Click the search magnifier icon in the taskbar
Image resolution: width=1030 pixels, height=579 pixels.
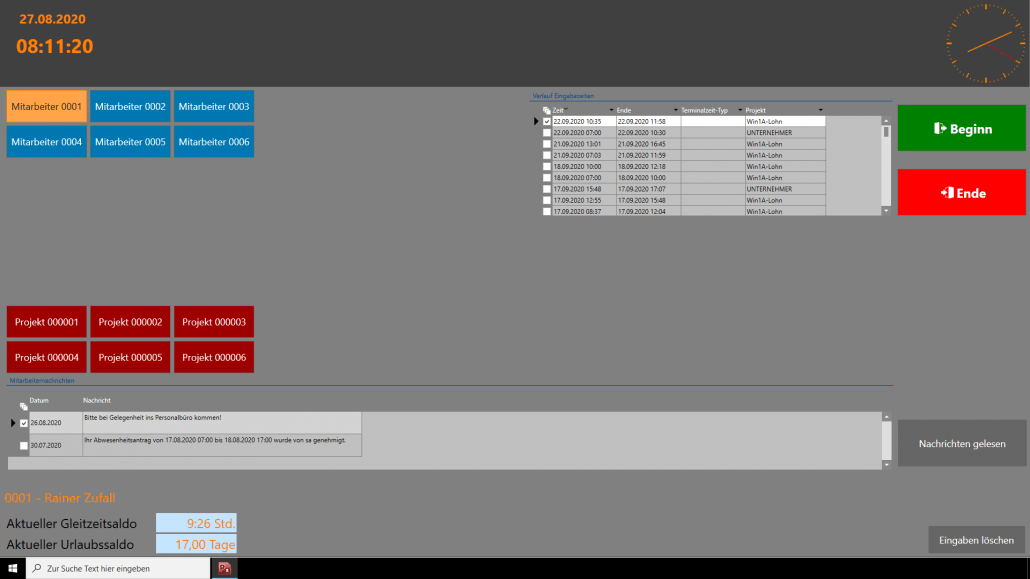tap(37, 568)
